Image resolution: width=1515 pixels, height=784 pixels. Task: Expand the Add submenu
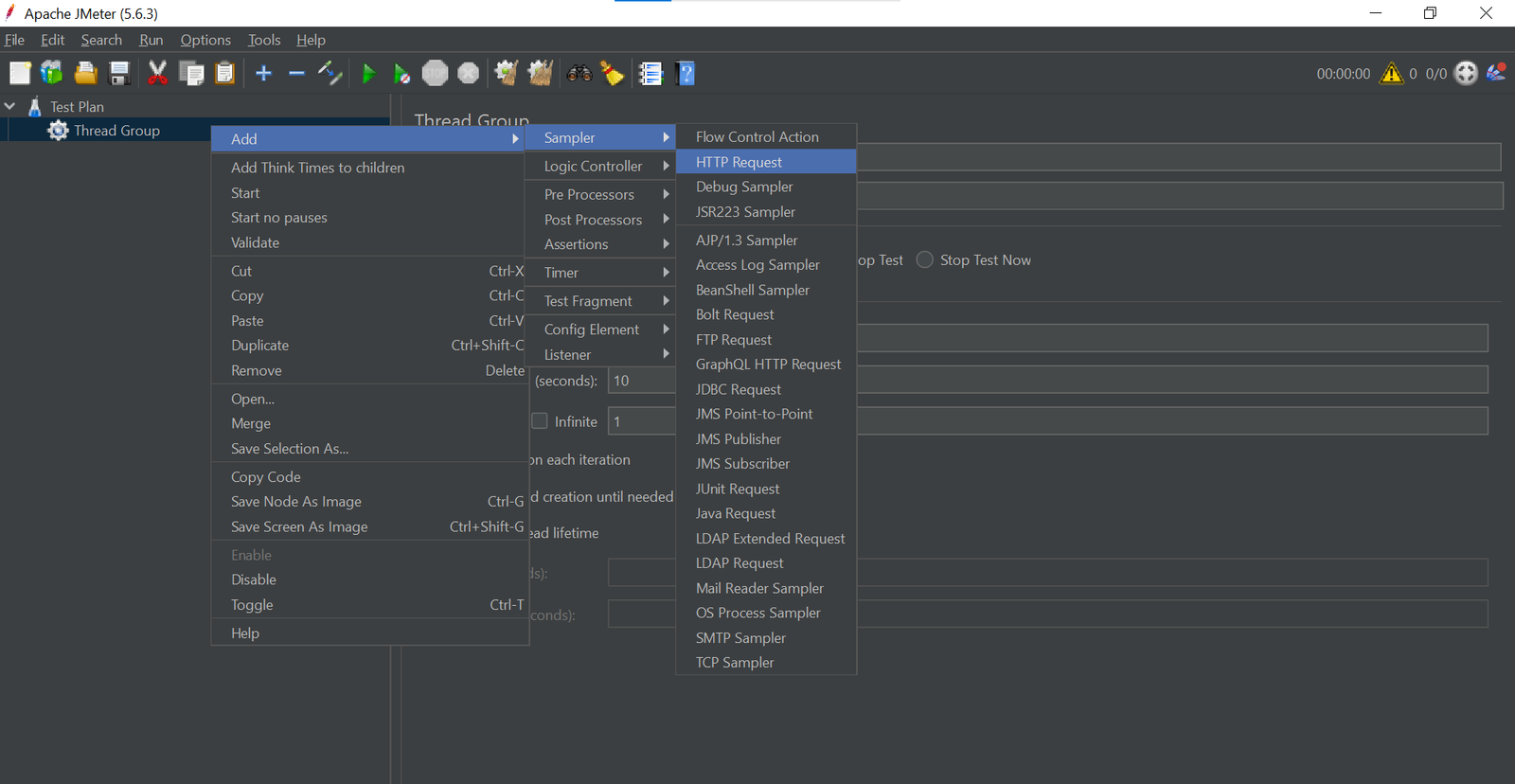pos(369,138)
